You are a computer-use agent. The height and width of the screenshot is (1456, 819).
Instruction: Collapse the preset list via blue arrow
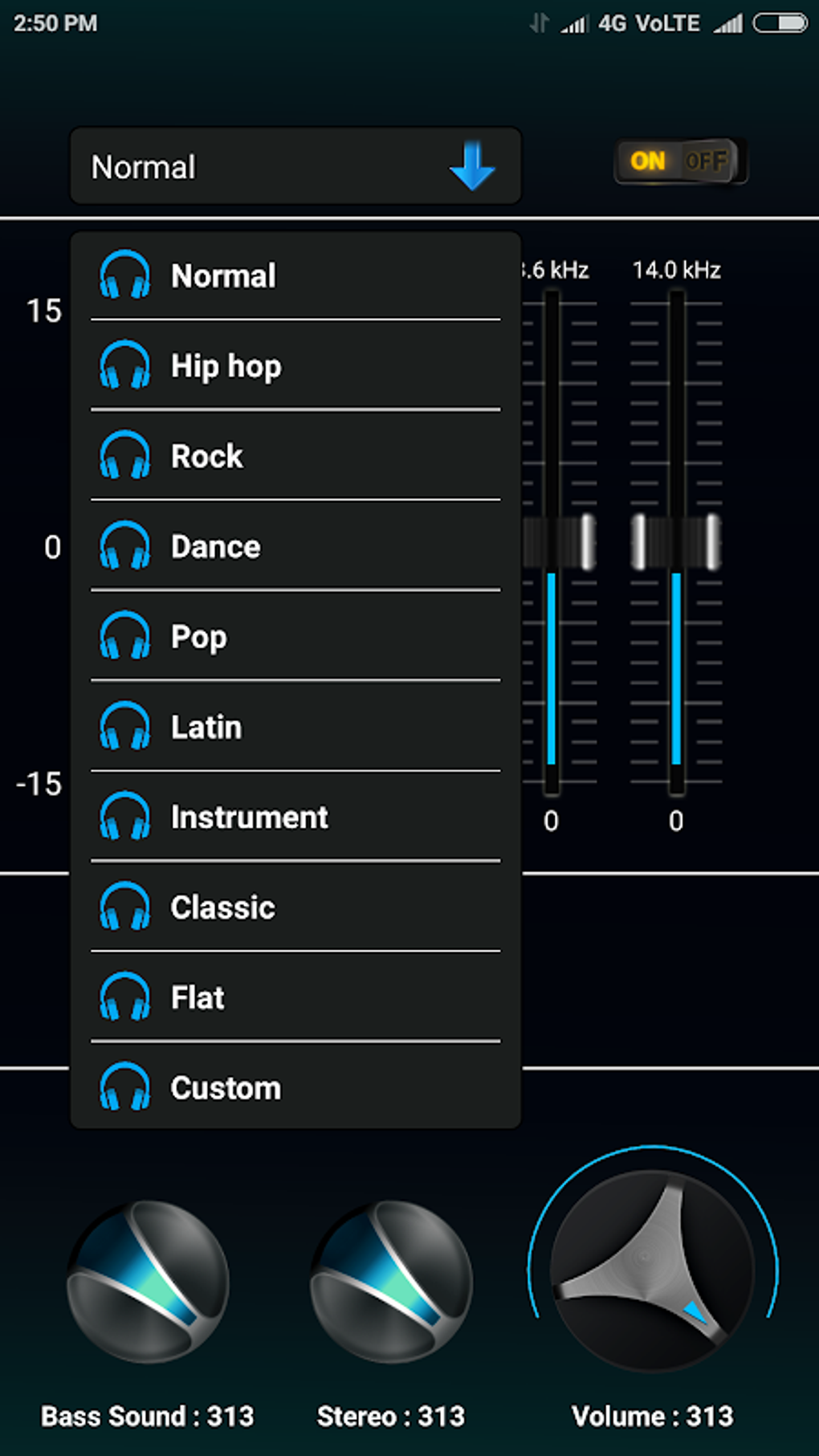471,166
